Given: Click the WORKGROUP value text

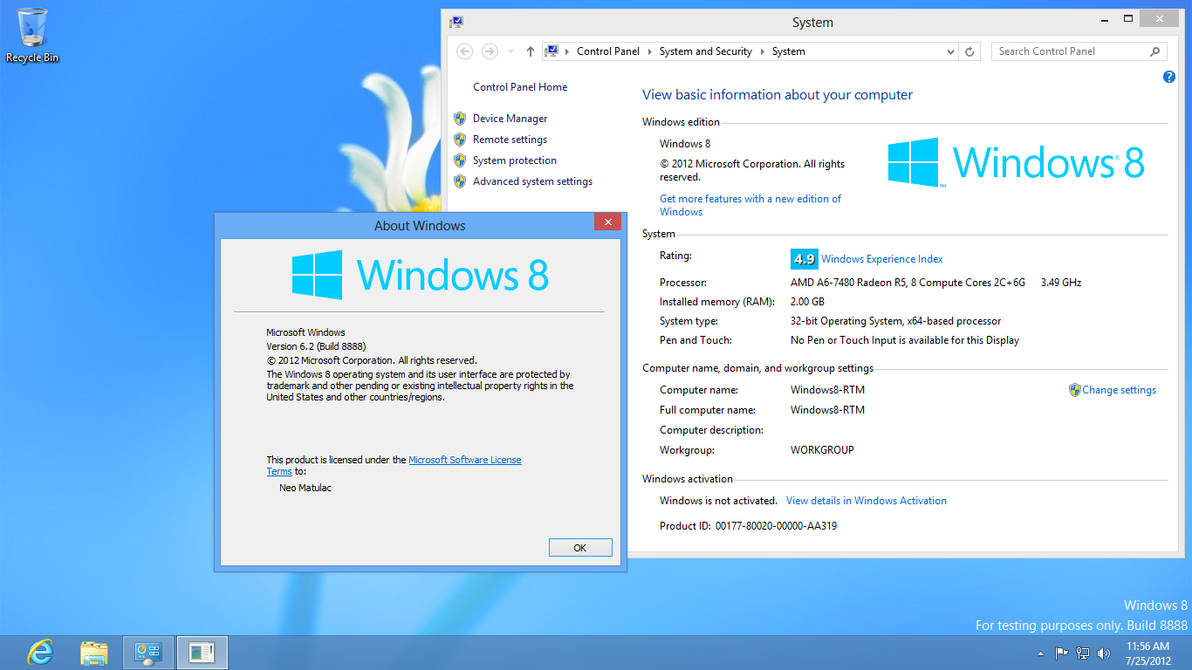Looking at the screenshot, I should pos(822,449).
